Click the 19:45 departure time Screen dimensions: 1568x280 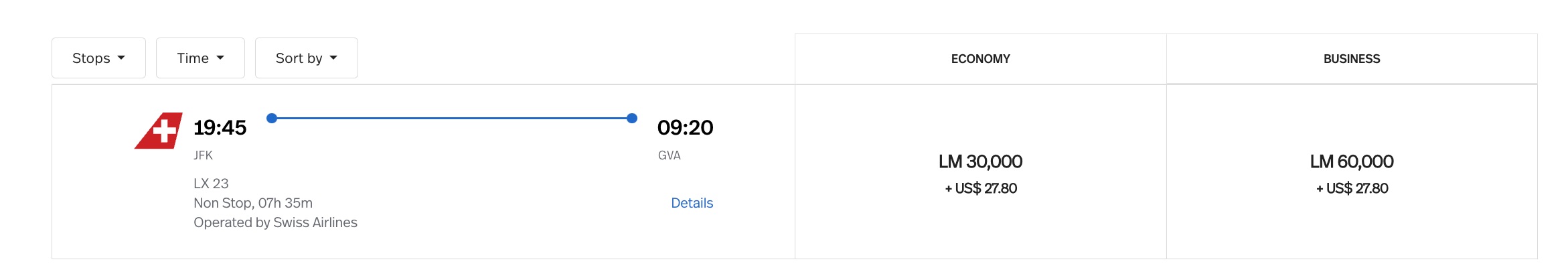point(220,127)
